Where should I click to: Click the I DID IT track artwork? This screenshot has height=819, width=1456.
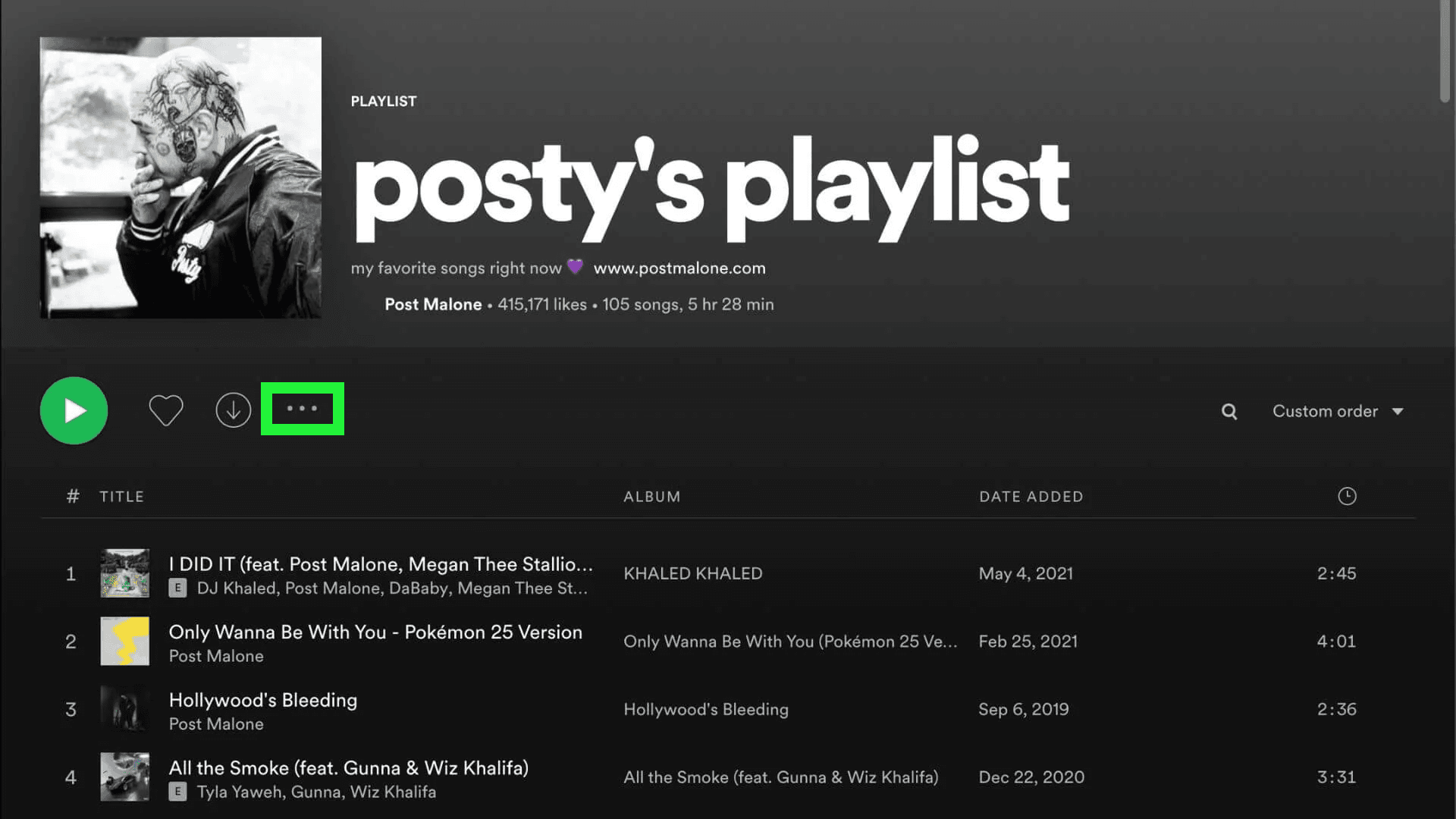[x=125, y=573]
